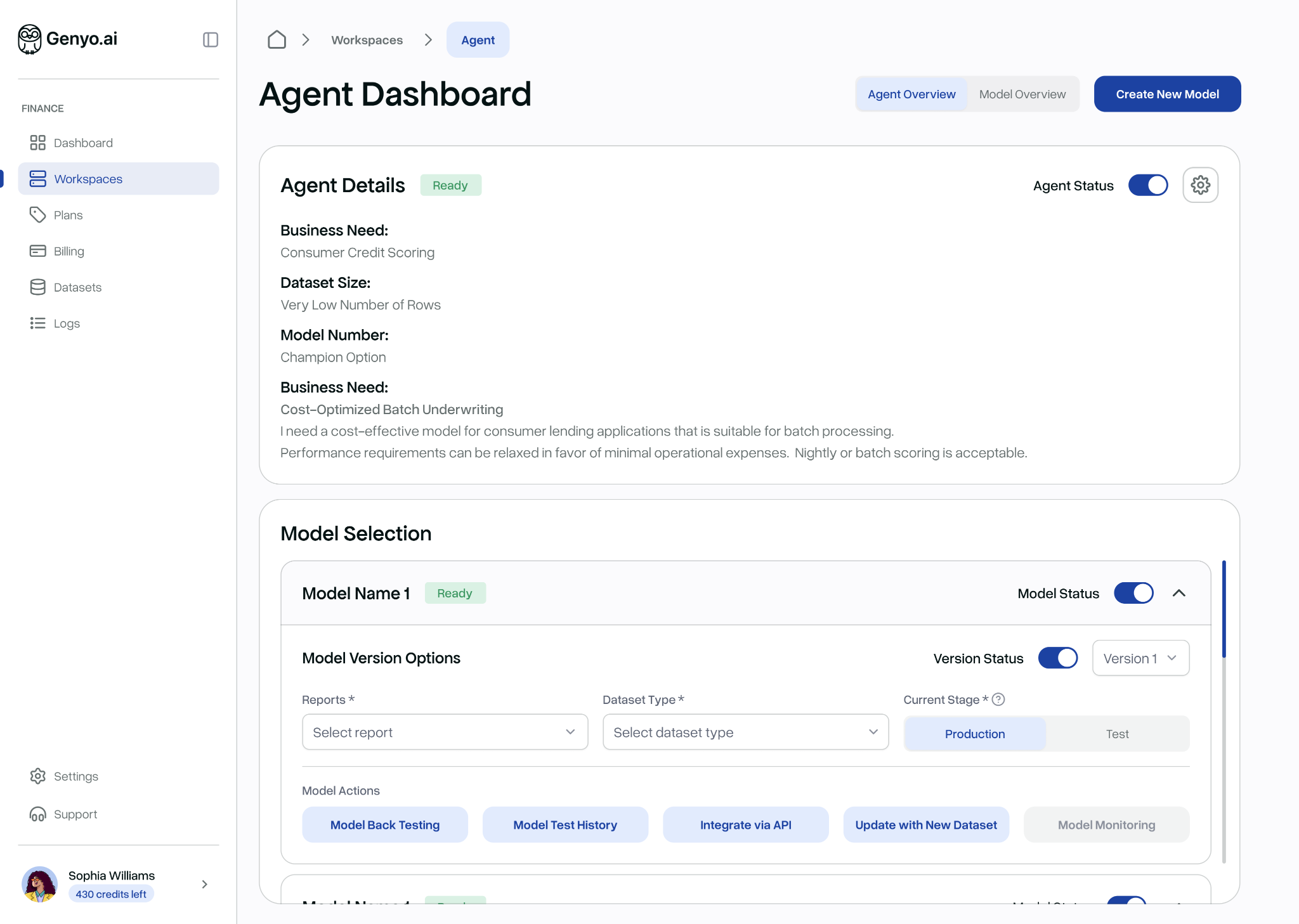The width and height of the screenshot is (1299, 924).
Task: Click the Current Stage help icon
Action: tap(997, 700)
